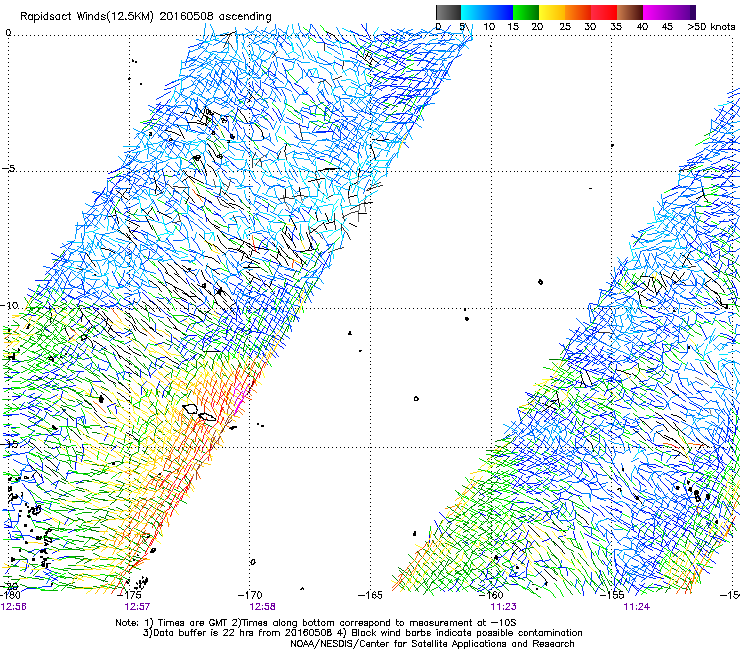740x650 pixels.
Task: Choose the red 30–35 knots legend swatch
Action: (x=604, y=12)
